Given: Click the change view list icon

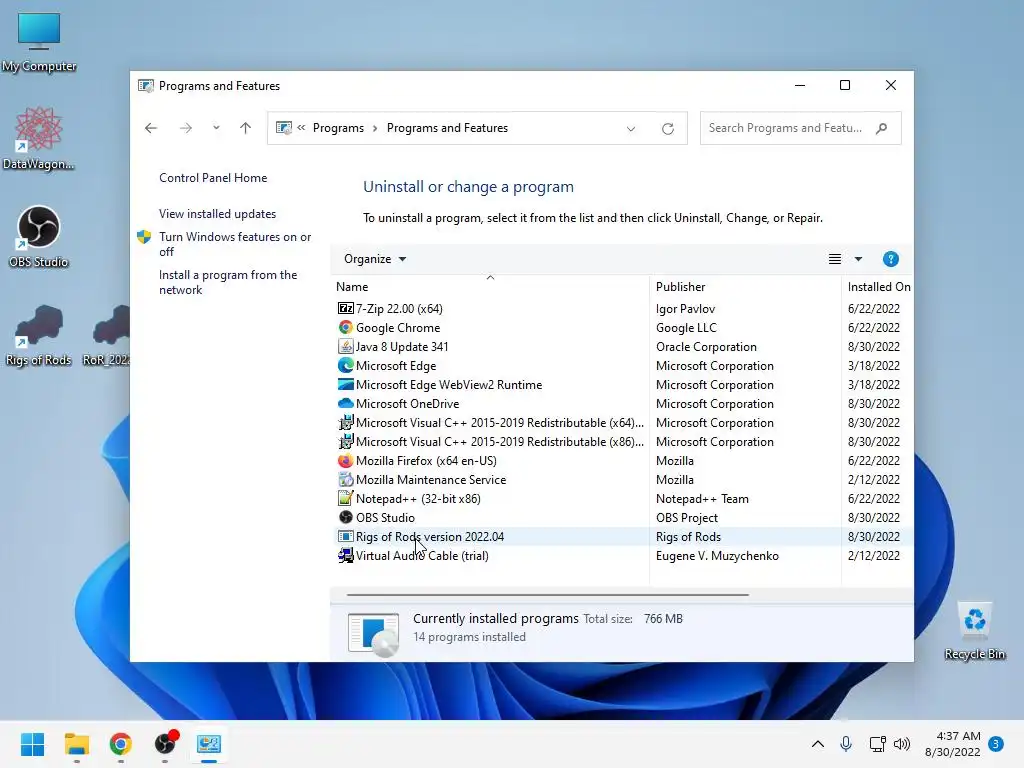Looking at the screenshot, I should point(835,259).
